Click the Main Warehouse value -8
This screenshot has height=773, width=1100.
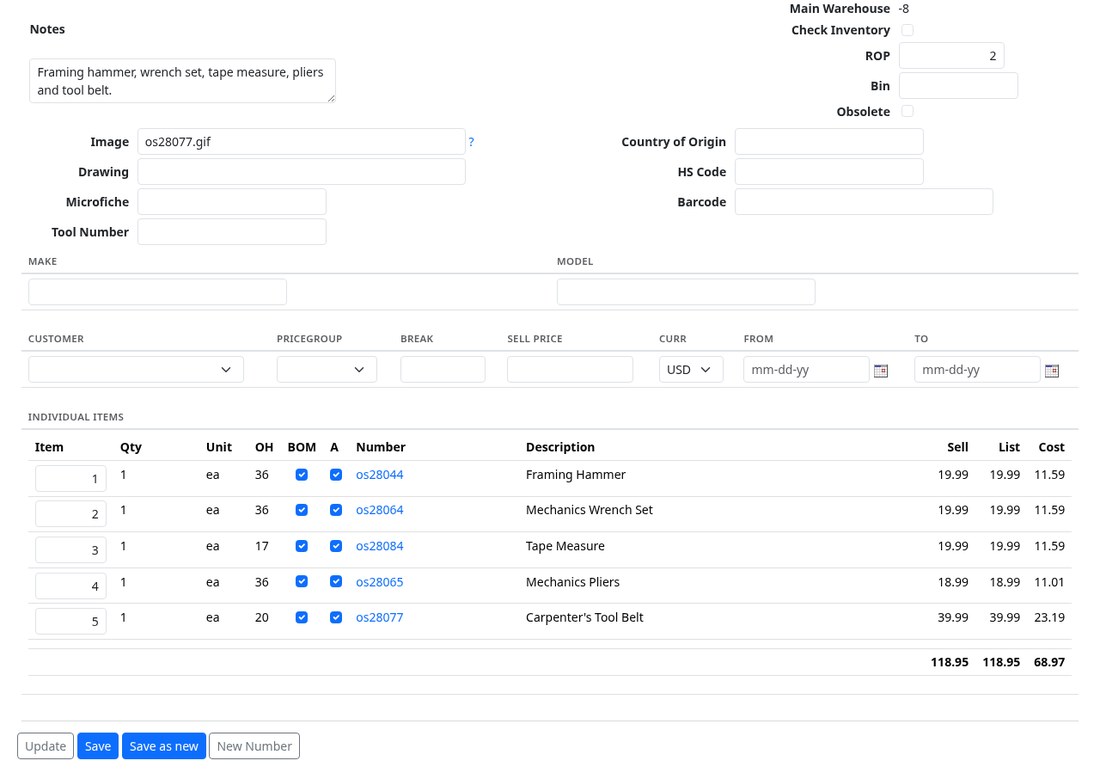(x=904, y=9)
